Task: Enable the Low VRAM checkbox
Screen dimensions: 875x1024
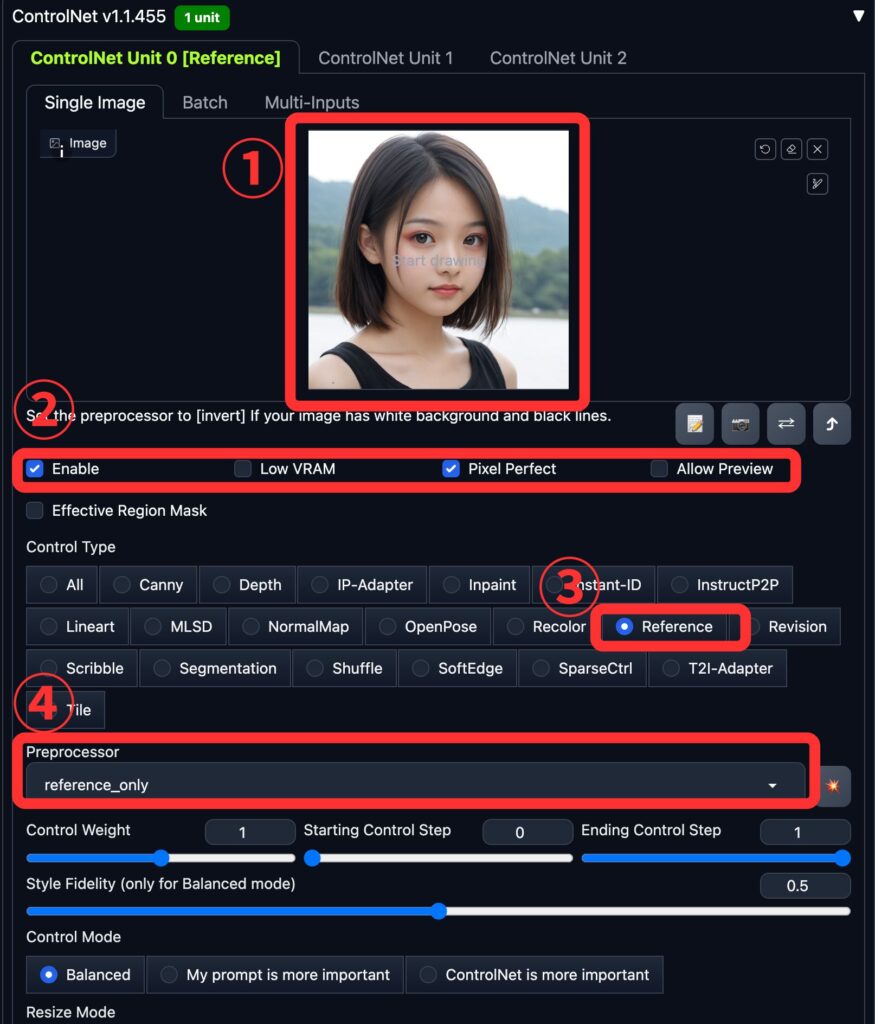Action: click(x=243, y=469)
